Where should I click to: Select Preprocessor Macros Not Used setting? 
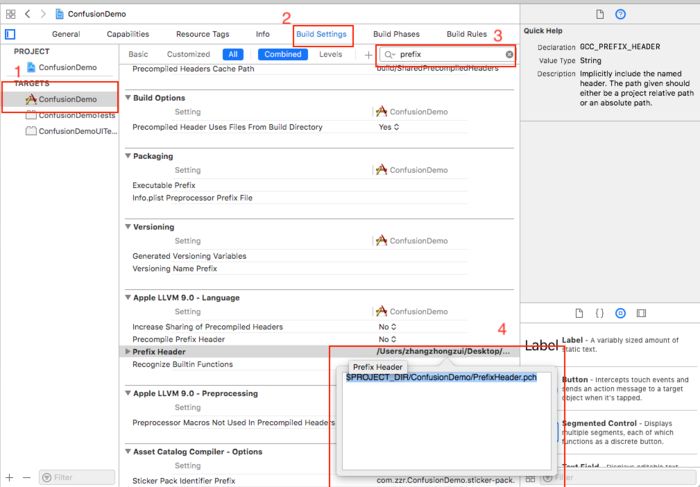click(233, 423)
